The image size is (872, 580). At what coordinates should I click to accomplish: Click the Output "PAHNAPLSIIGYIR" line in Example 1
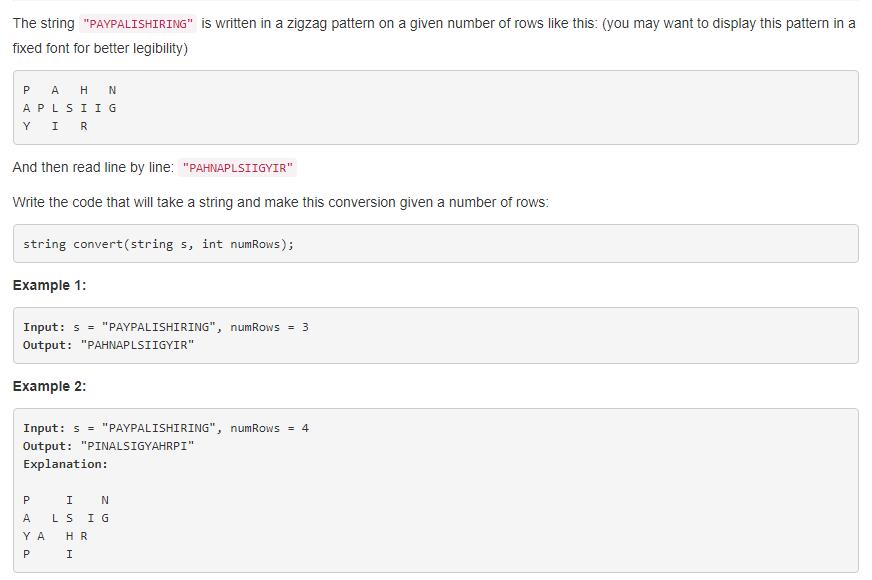click(108, 345)
